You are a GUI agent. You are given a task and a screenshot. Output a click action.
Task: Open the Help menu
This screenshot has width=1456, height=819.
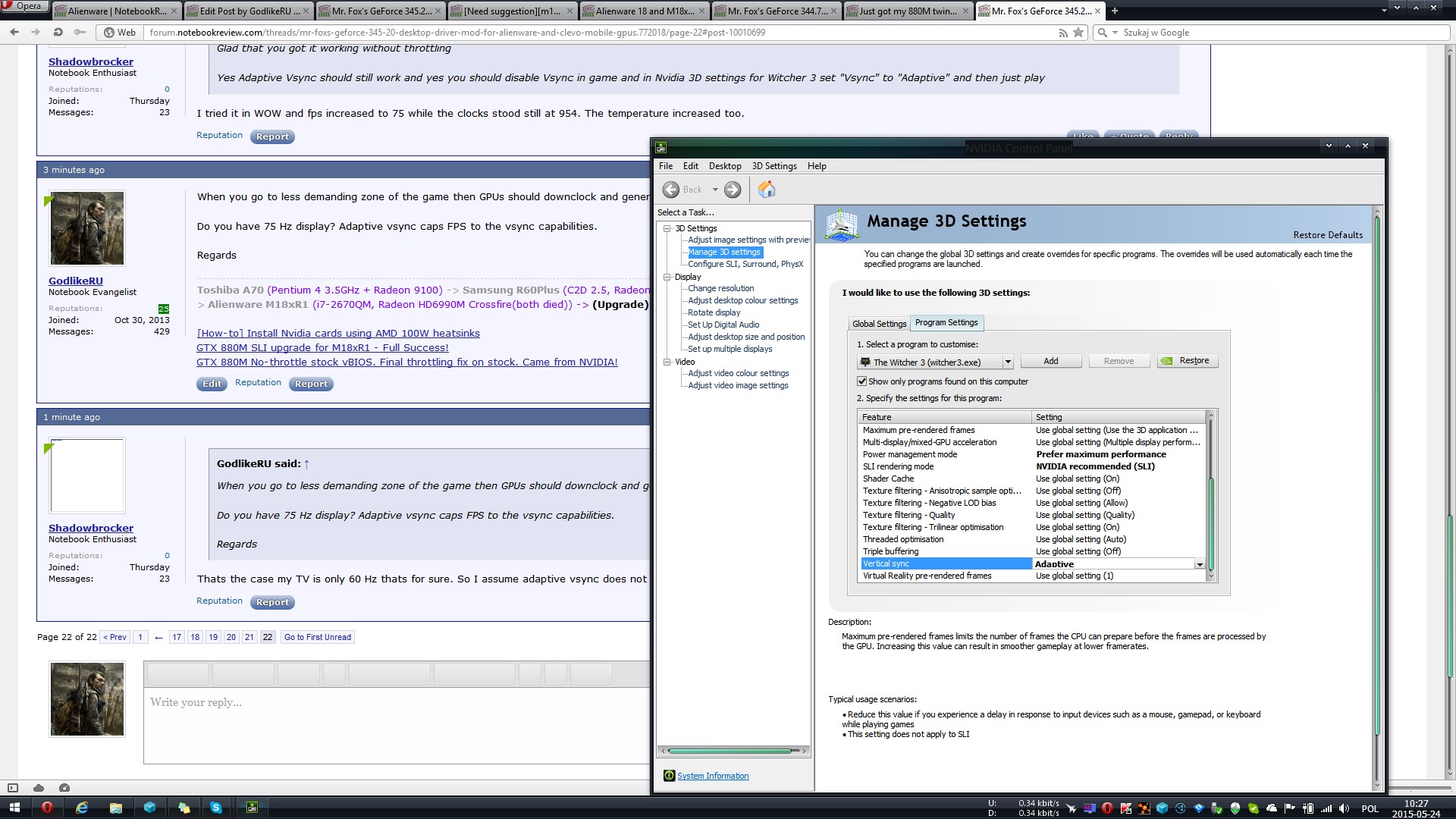click(817, 166)
